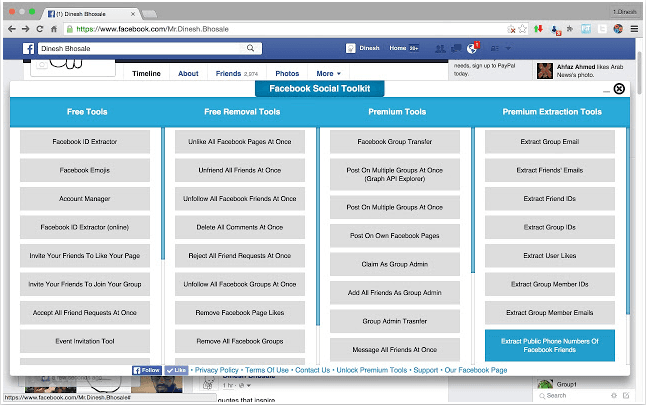Open the Terms Of Use footer link
This screenshot has height=405, width=646.
pyautogui.click(x=267, y=370)
